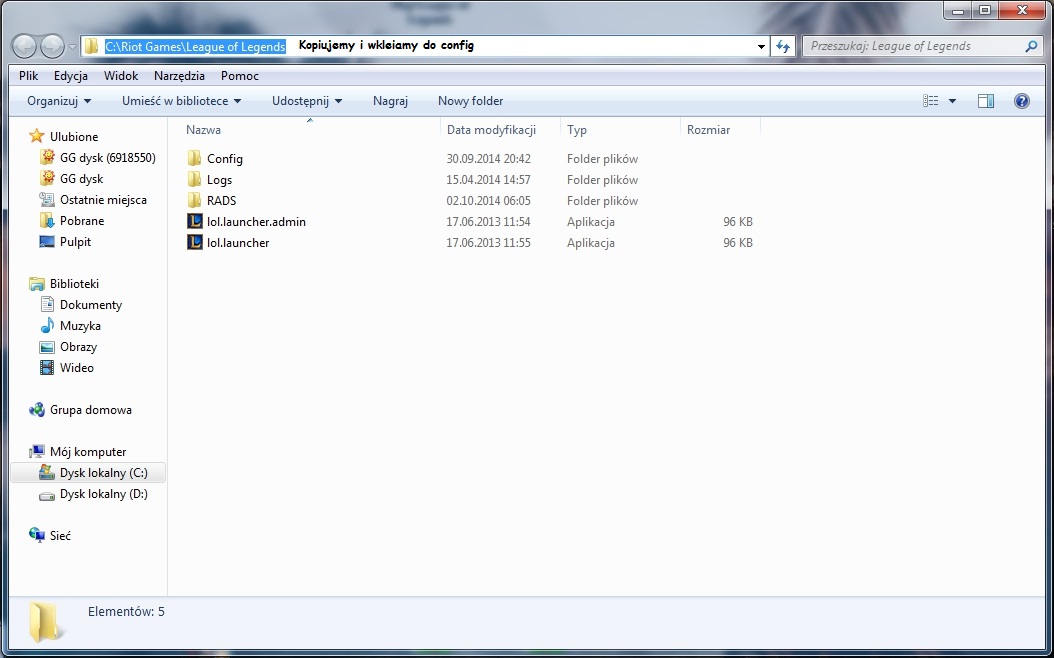Viewport: 1054px width, 658px height.
Task: Select the Logs folder icon
Action: point(194,179)
